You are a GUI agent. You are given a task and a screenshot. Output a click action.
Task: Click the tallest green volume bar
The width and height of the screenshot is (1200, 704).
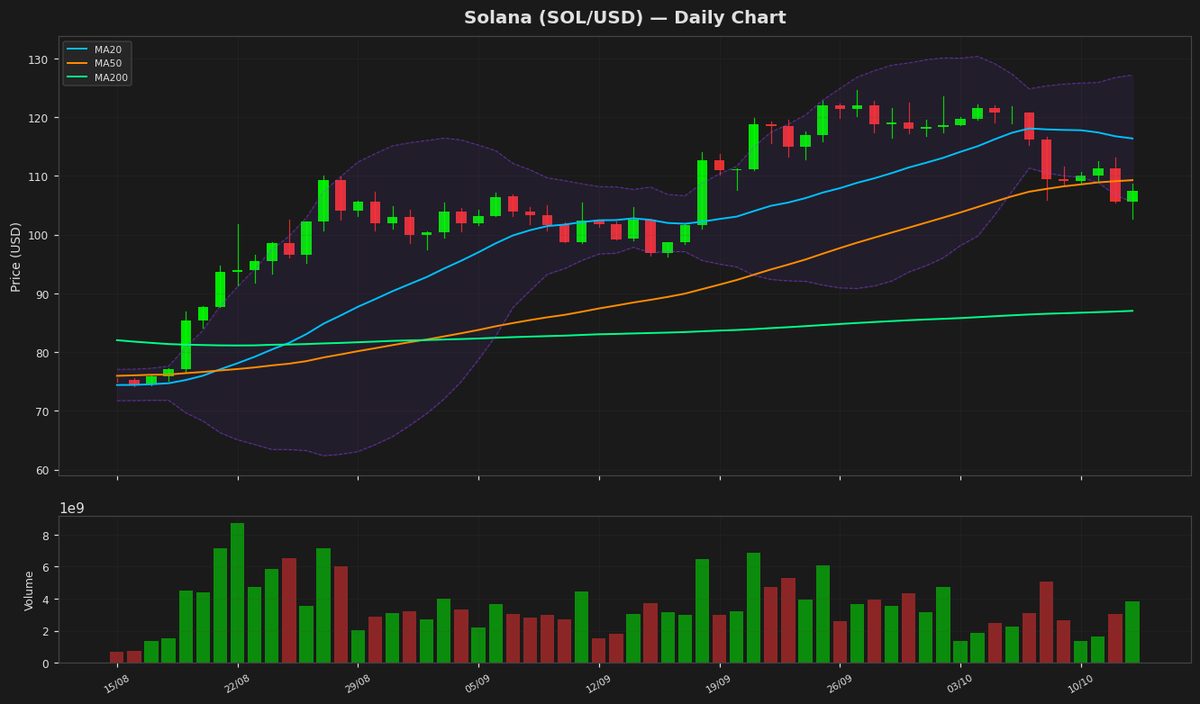[237, 593]
